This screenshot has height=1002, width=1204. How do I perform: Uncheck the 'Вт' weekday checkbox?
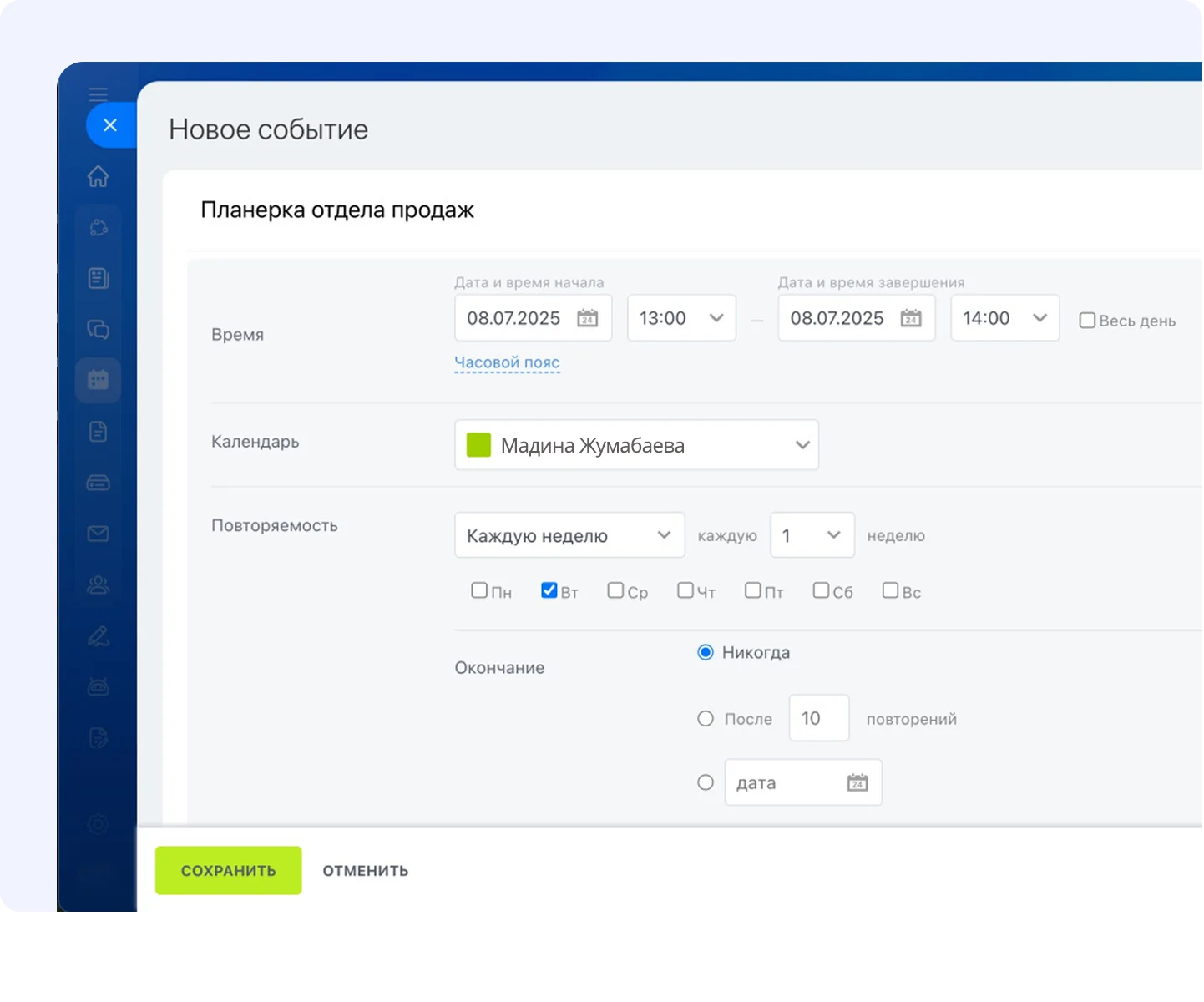pyautogui.click(x=549, y=590)
